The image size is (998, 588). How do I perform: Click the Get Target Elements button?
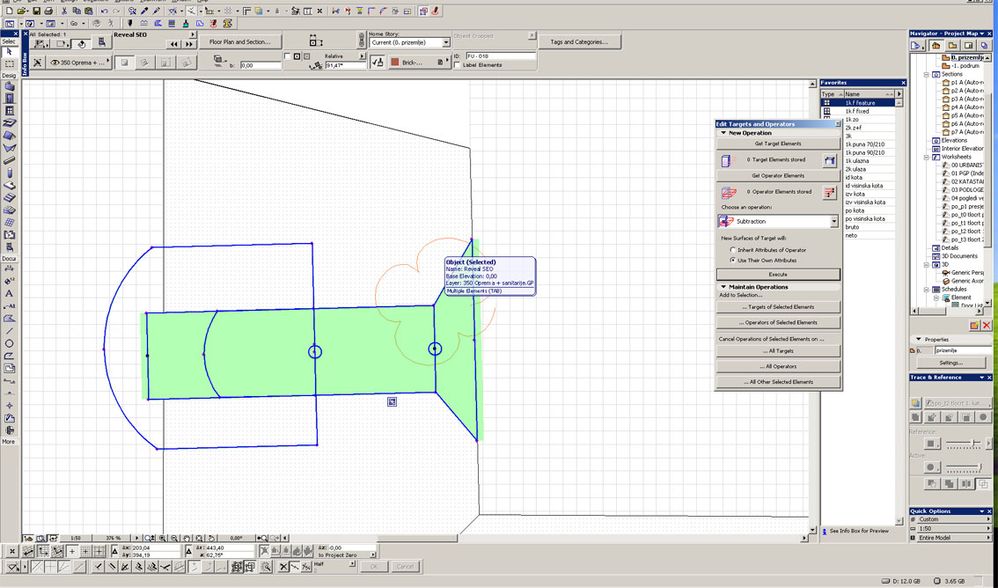777,144
